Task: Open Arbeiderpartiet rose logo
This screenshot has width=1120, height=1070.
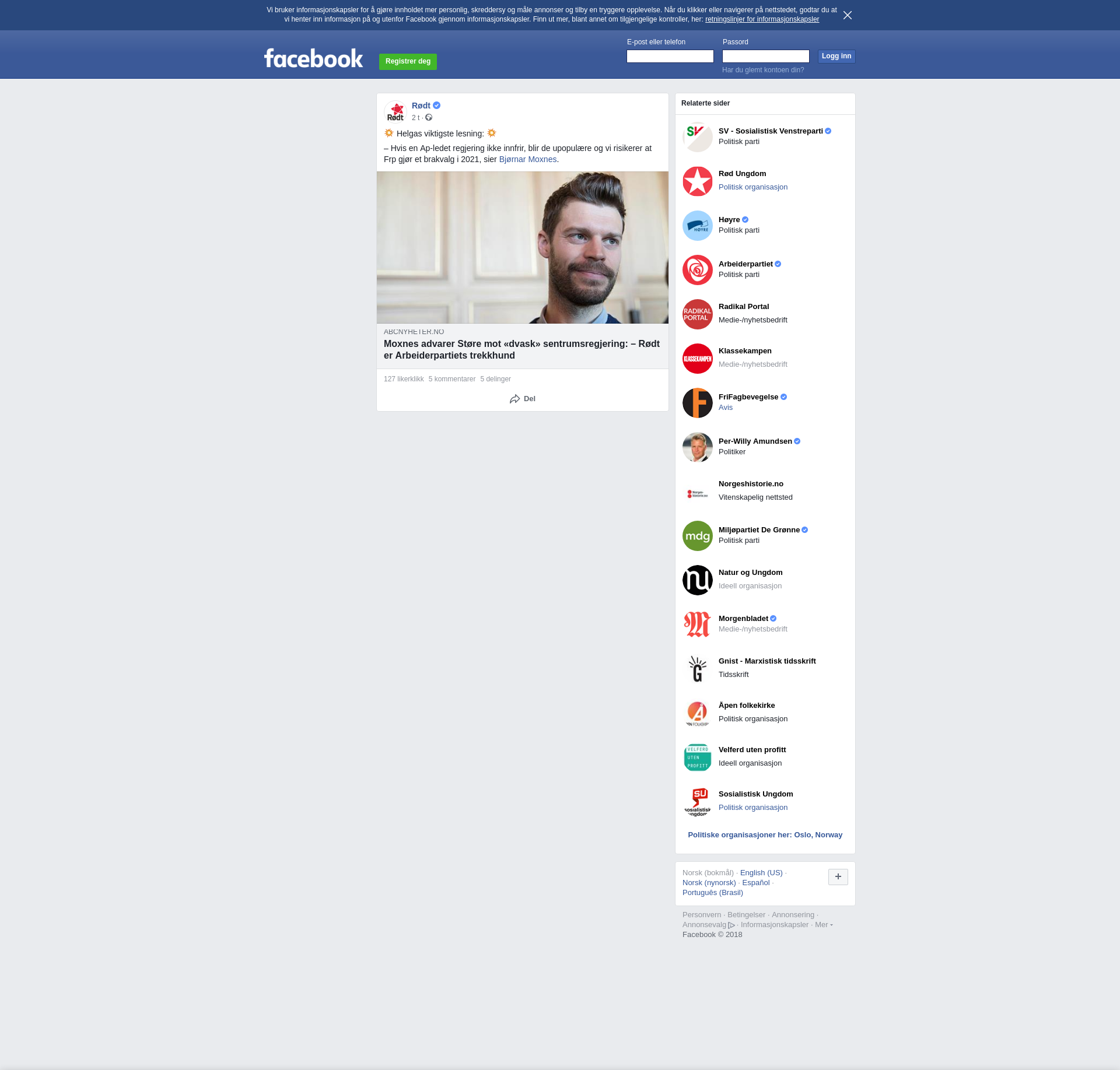Action: [698, 270]
